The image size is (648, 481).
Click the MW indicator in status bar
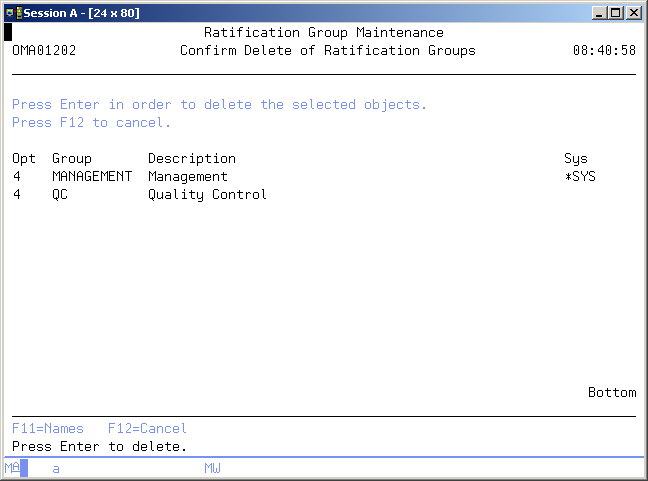tap(212, 468)
